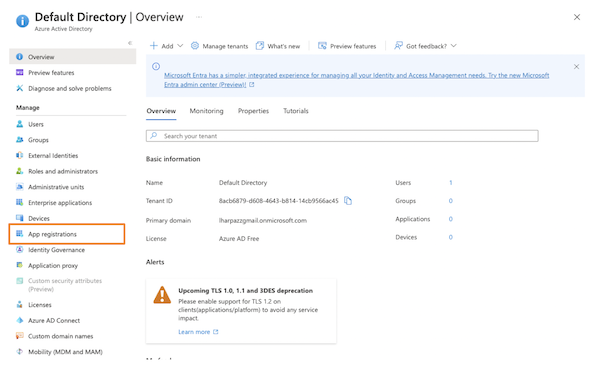Expand the Add dropdown chevron

180,46
